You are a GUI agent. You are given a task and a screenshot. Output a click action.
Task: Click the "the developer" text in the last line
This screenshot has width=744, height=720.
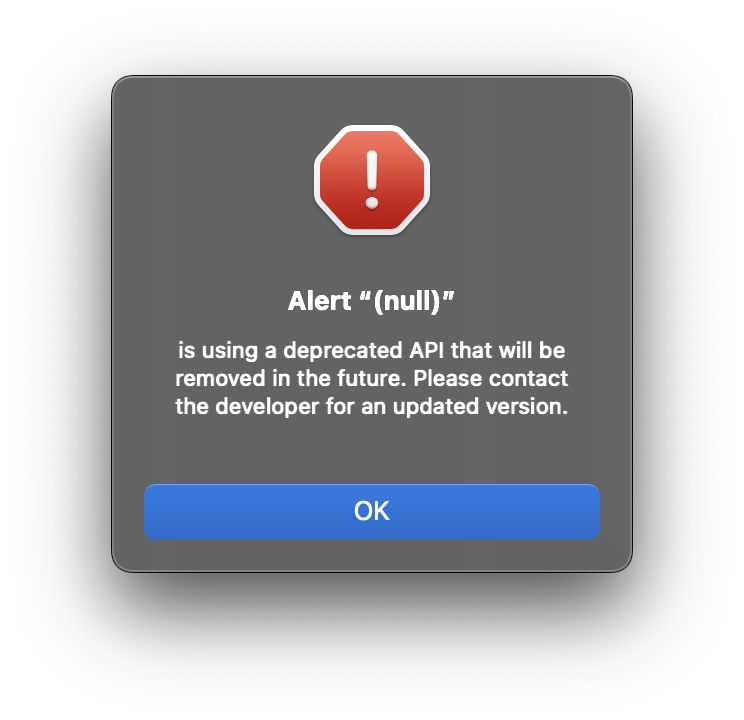pyautogui.click(x=247, y=407)
